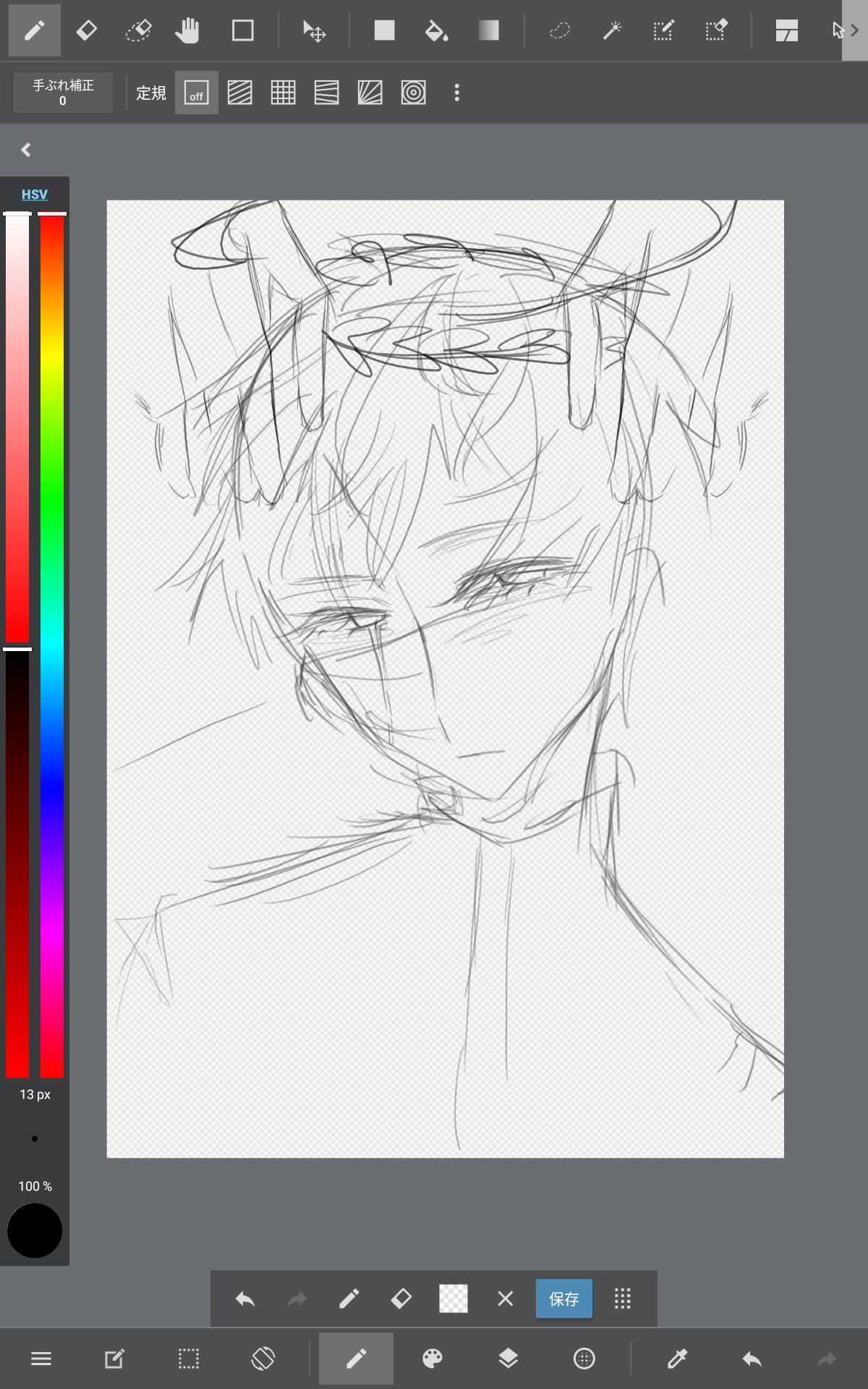868x1389 pixels.
Task: Select the Bucket fill tool
Action: [436, 31]
